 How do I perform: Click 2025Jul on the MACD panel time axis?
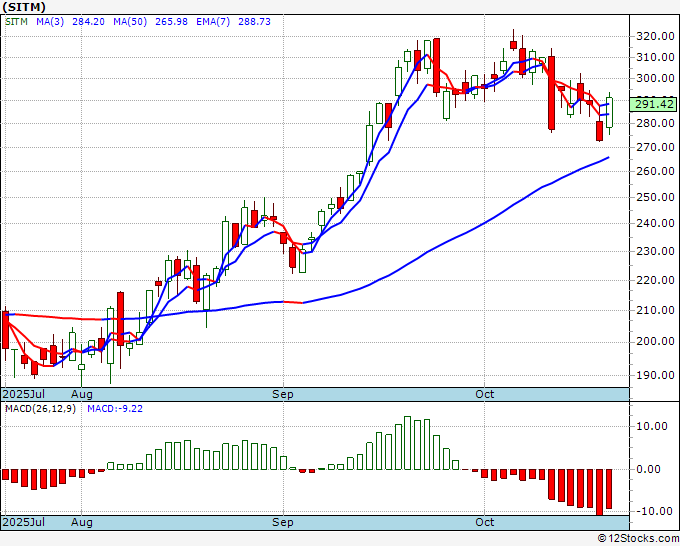click(24, 522)
